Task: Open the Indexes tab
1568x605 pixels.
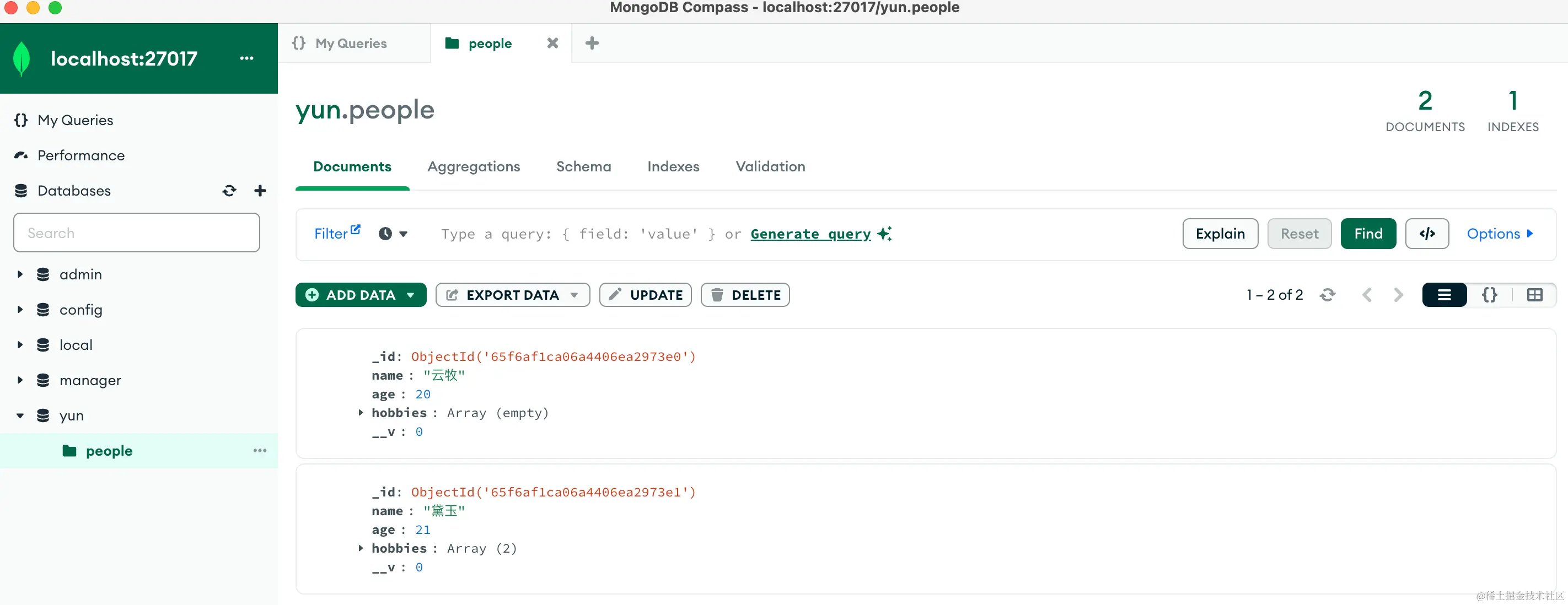Action: [x=673, y=166]
